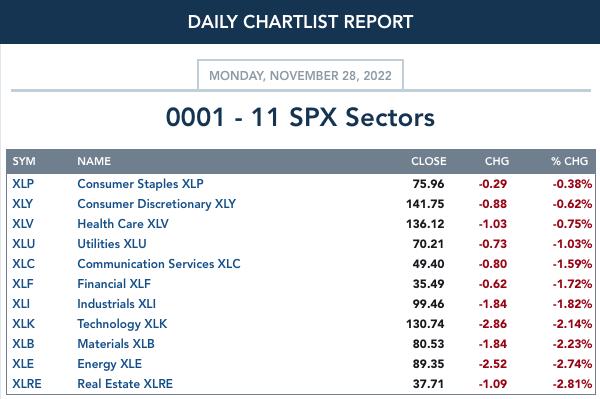The height and width of the screenshot is (399, 600).
Task: Click the XLY symbol link
Action: [x=23, y=204]
